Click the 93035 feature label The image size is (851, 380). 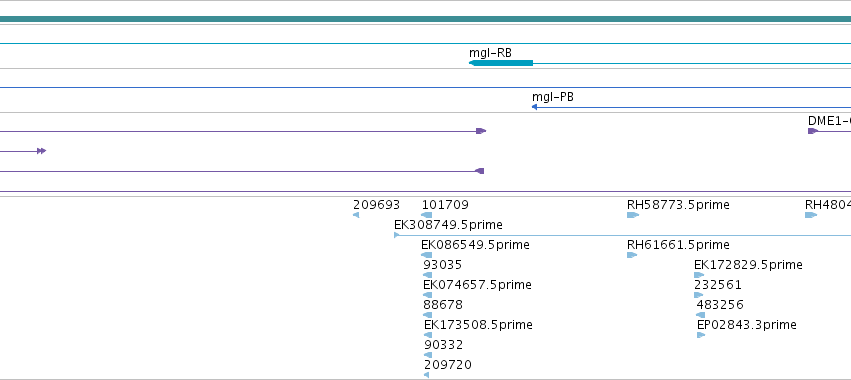(x=443, y=265)
